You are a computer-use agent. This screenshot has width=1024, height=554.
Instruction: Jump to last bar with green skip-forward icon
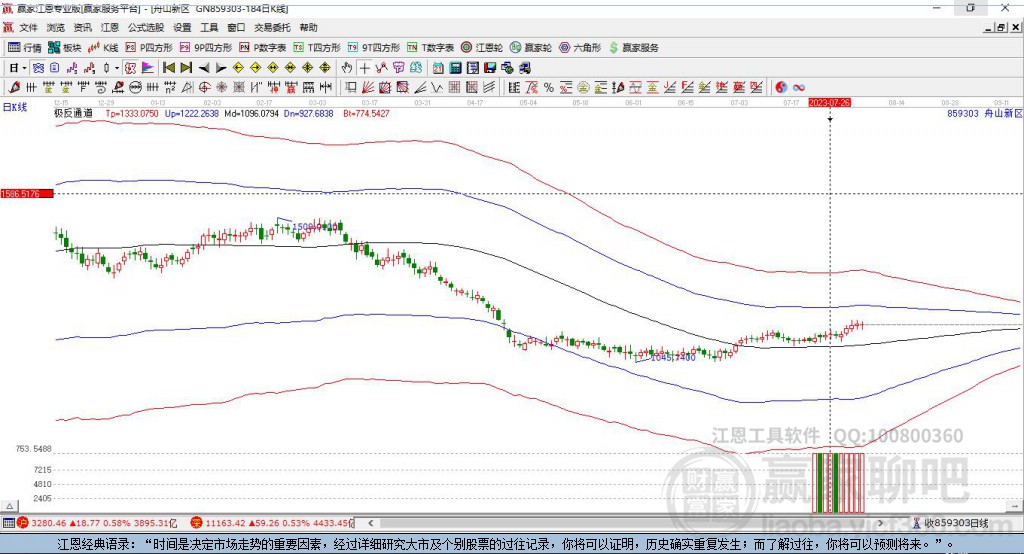coord(186,68)
